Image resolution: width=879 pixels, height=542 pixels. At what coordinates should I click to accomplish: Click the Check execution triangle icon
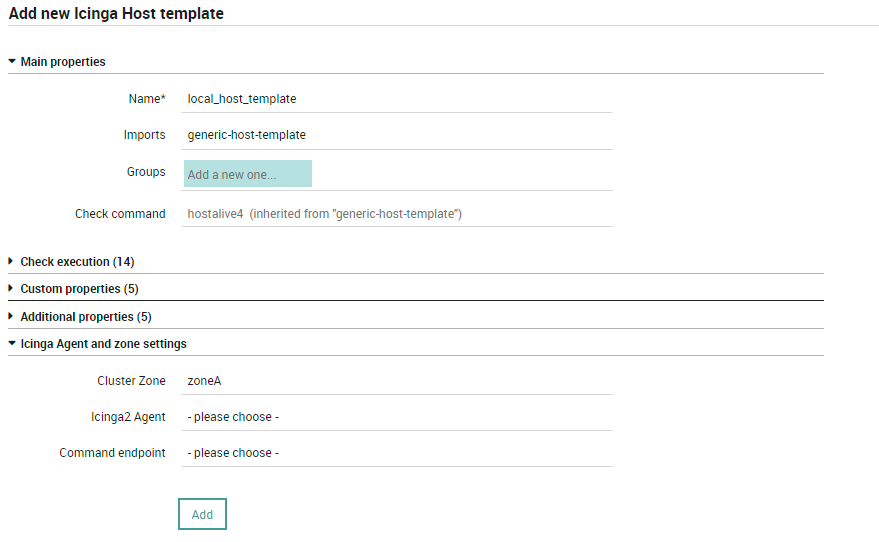11,262
